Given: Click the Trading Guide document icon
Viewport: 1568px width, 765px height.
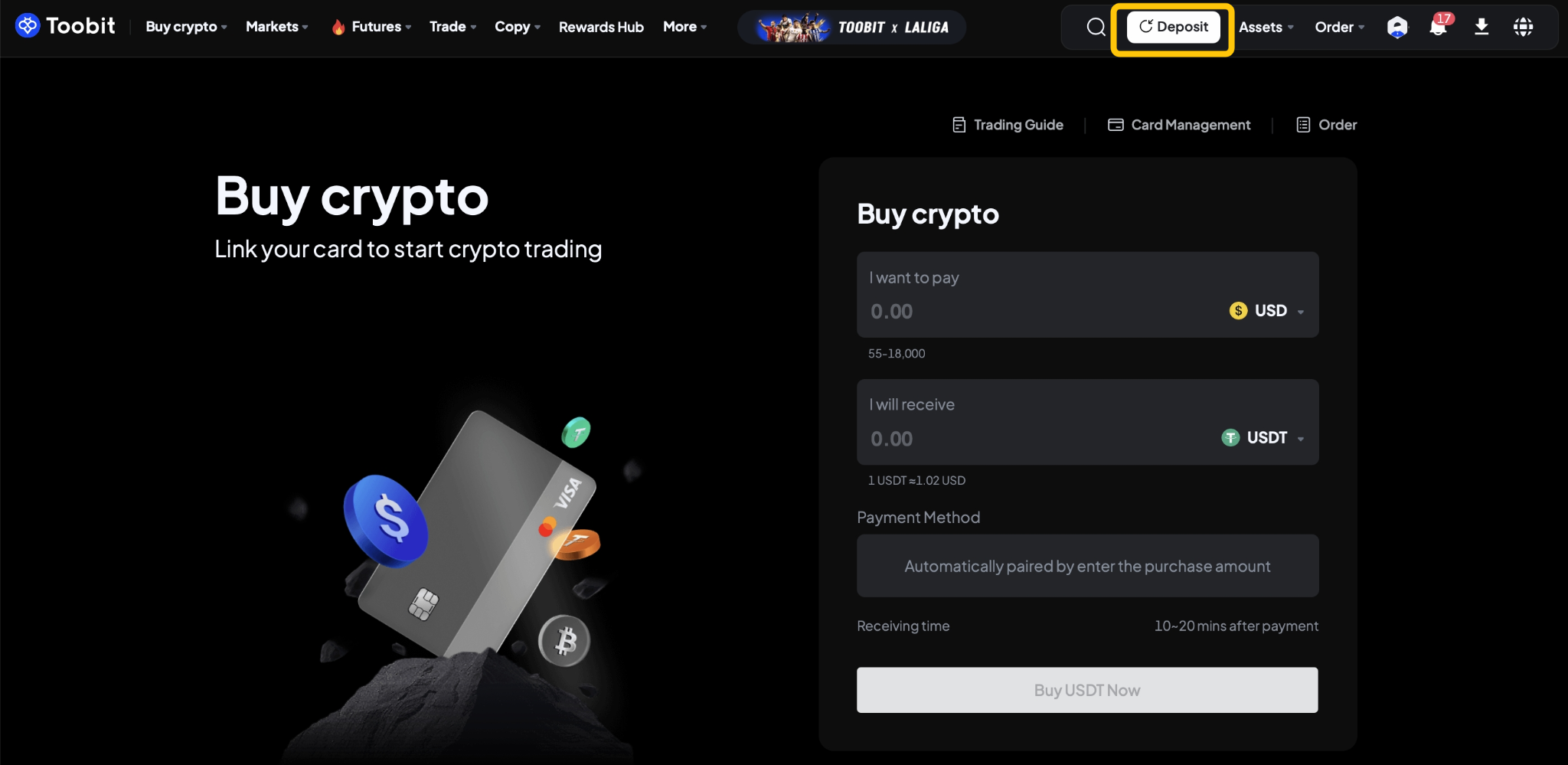Looking at the screenshot, I should point(959,125).
